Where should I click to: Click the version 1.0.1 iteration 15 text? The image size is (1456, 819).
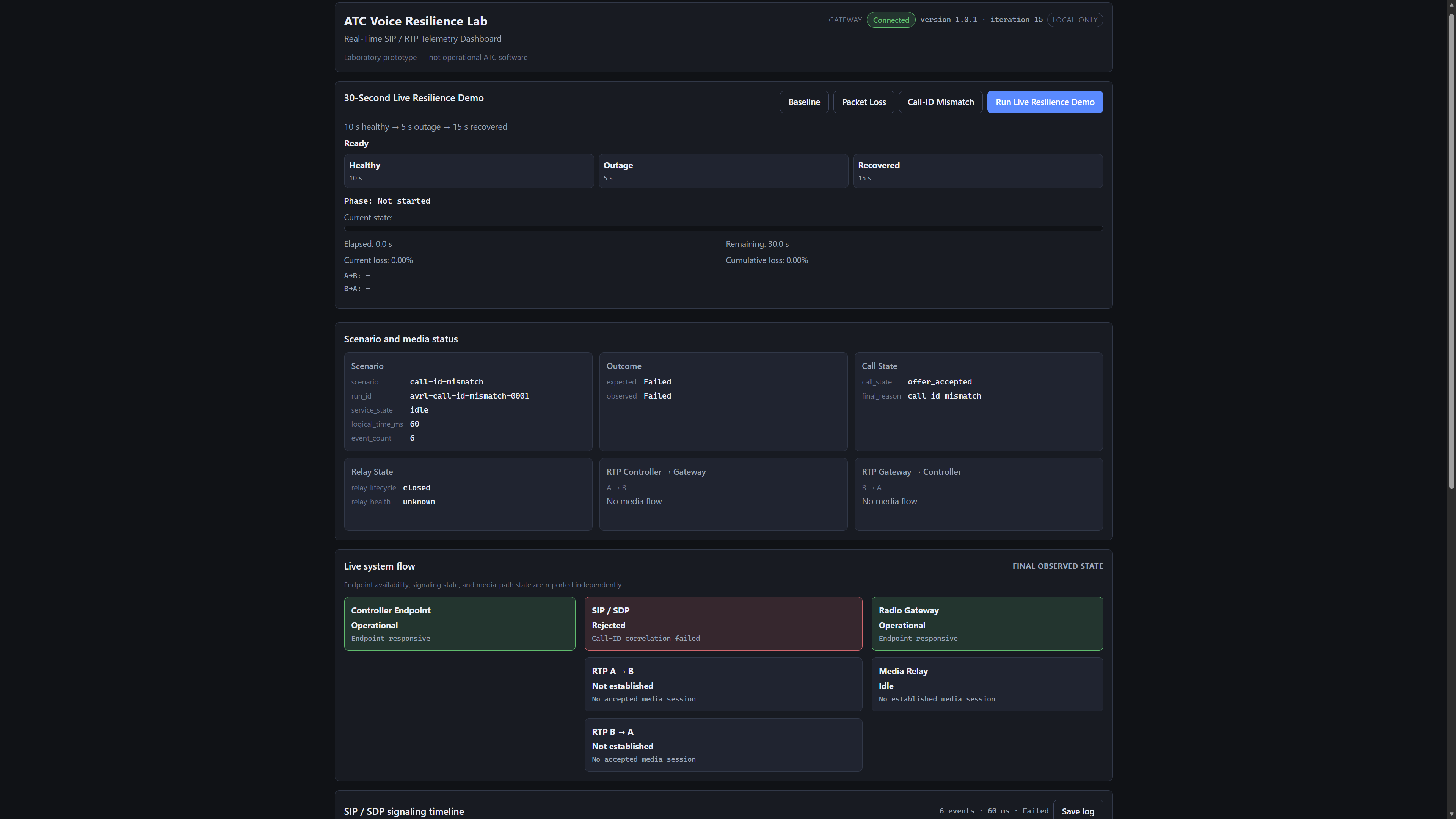point(981,20)
